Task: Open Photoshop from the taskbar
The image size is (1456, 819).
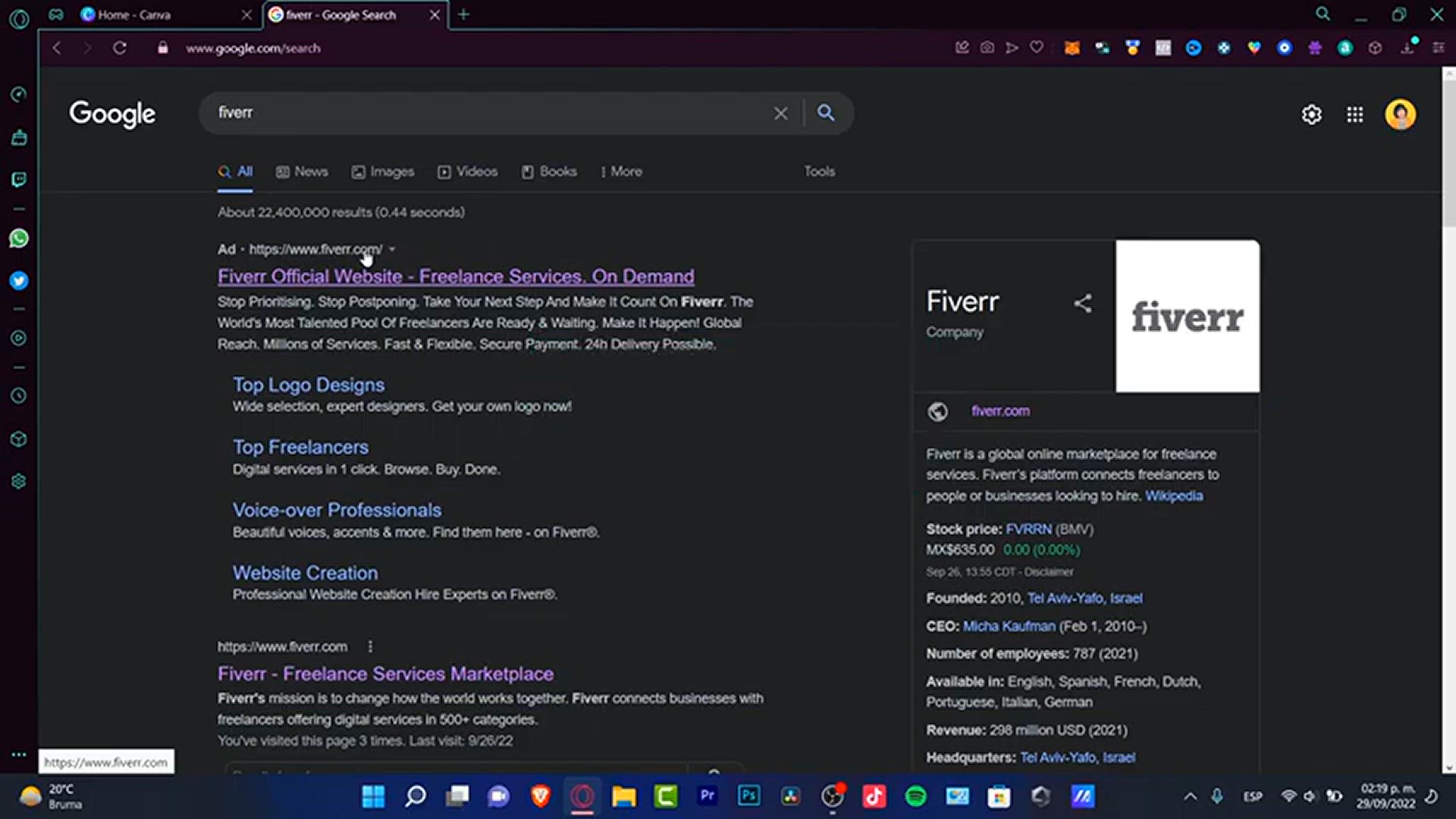Action: tap(748, 795)
